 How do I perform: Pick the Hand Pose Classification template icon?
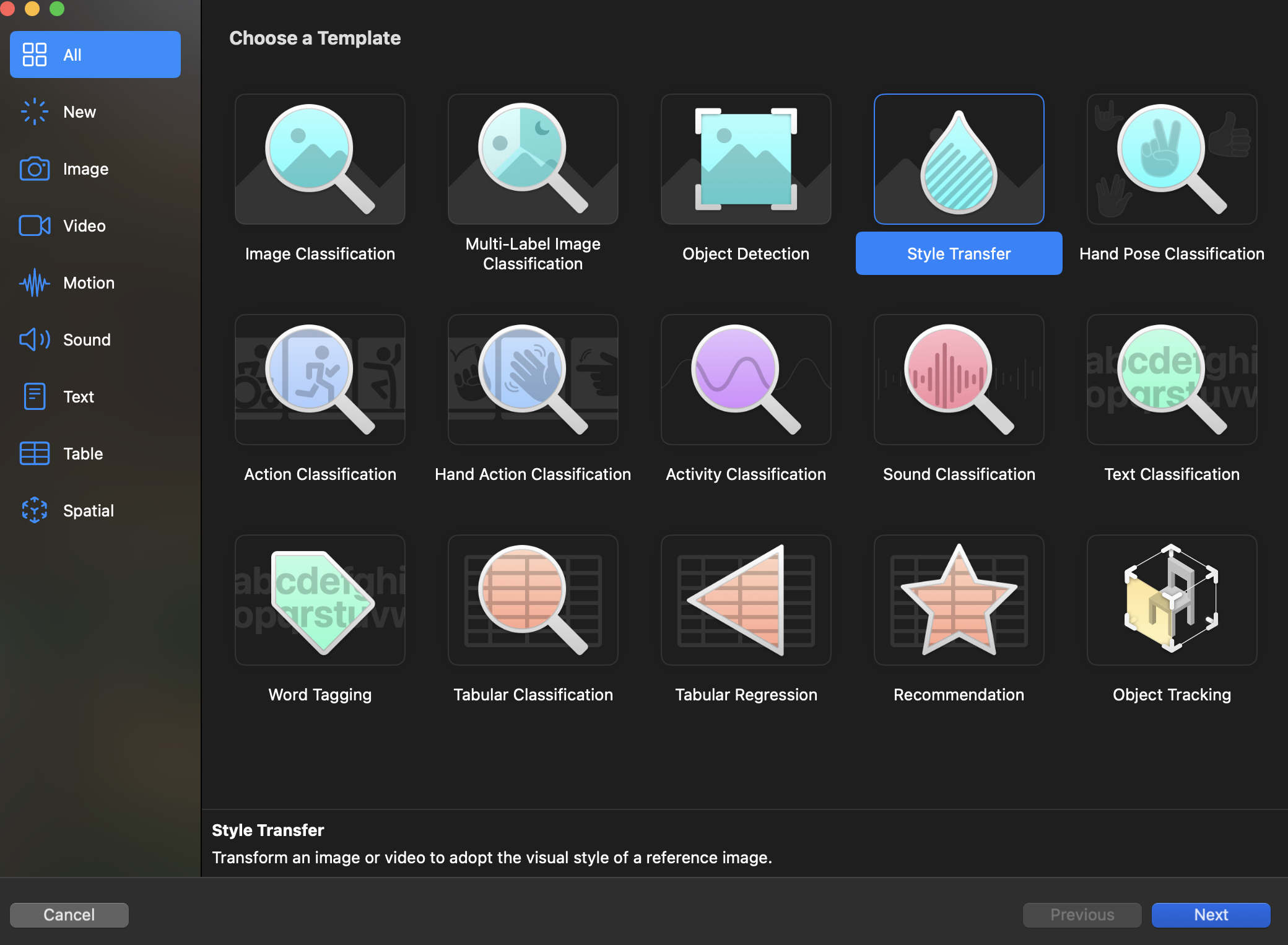1172,159
